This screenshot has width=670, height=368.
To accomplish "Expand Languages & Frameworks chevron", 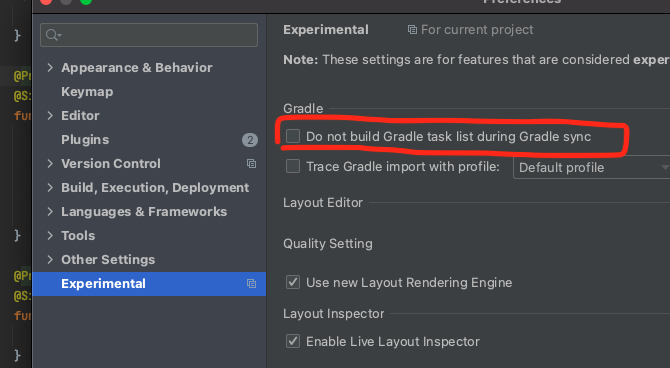I will (50, 212).
